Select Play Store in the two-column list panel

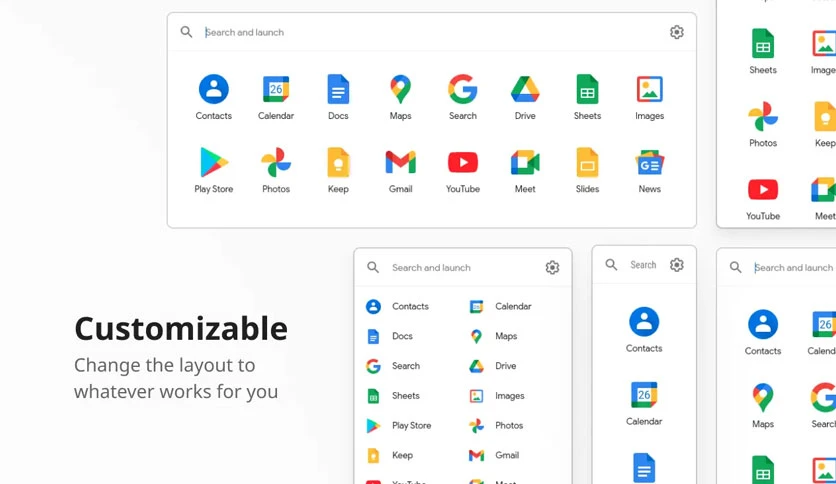pyautogui.click(x=399, y=426)
